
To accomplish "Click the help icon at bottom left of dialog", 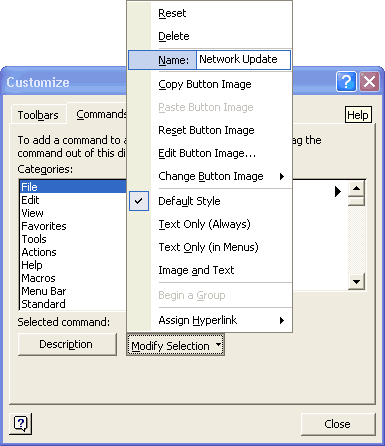I will coord(21,424).
